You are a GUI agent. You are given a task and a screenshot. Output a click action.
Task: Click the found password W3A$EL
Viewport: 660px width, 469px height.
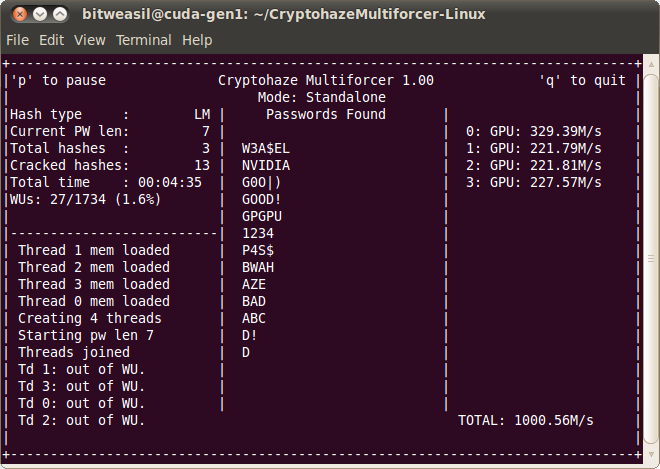point(265,148)
